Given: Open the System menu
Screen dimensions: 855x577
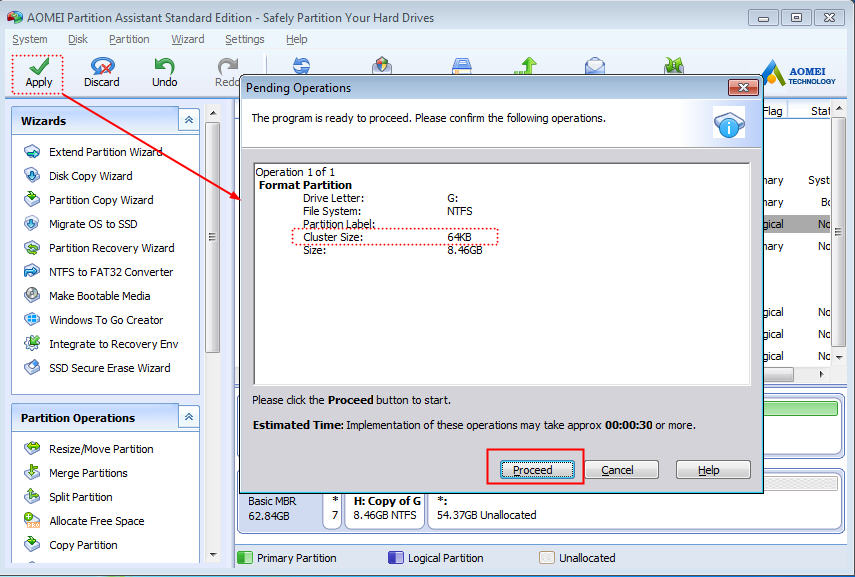Looking at the screenshot, I should click(30, 39).
